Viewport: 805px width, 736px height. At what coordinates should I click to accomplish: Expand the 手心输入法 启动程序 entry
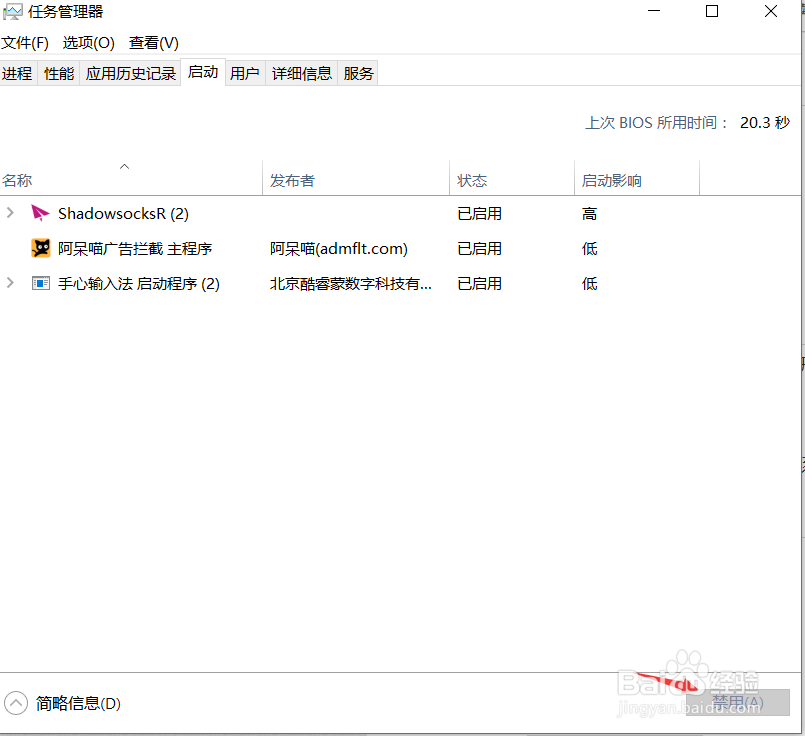(9, 283)
